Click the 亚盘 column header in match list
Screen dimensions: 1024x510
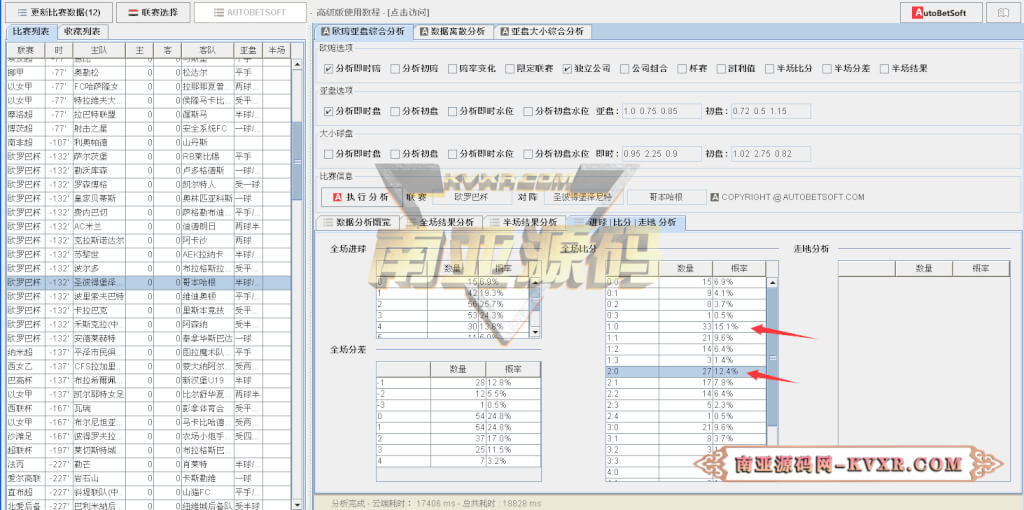click(x=248, y=50)
